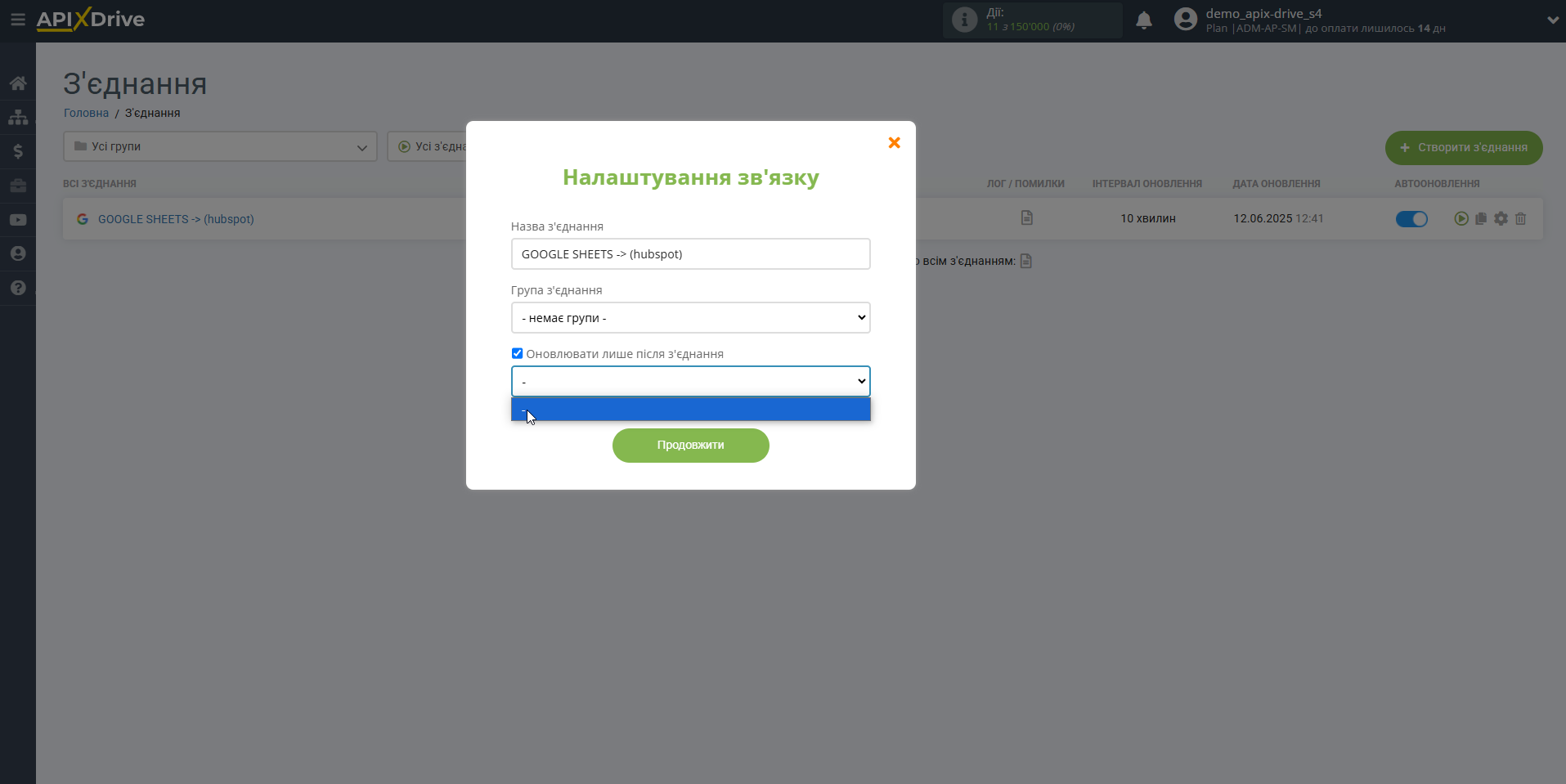The image size is (1566, 784).
Task: Click the '12.06.2025 12:41' update date
Action: (x=1278, y=218)
